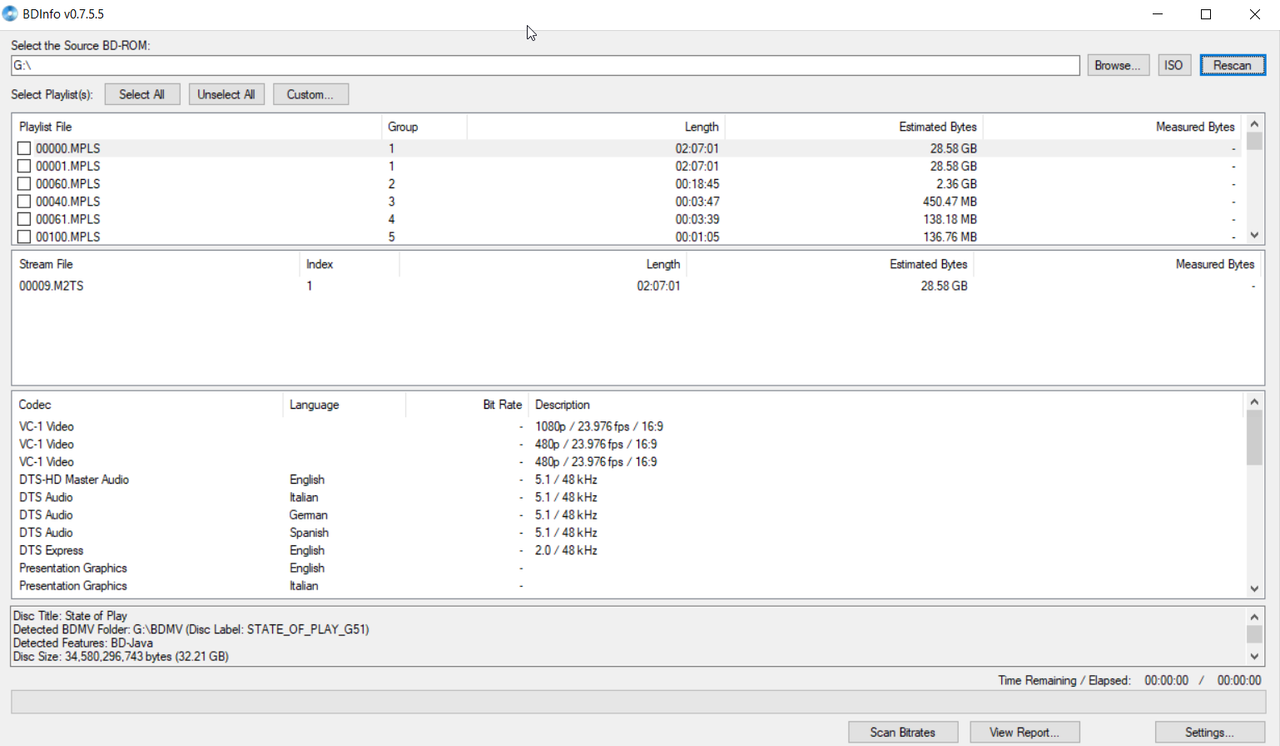Start Scan Bitrates
Screen dimensions: 1280x746
(903, 732)
